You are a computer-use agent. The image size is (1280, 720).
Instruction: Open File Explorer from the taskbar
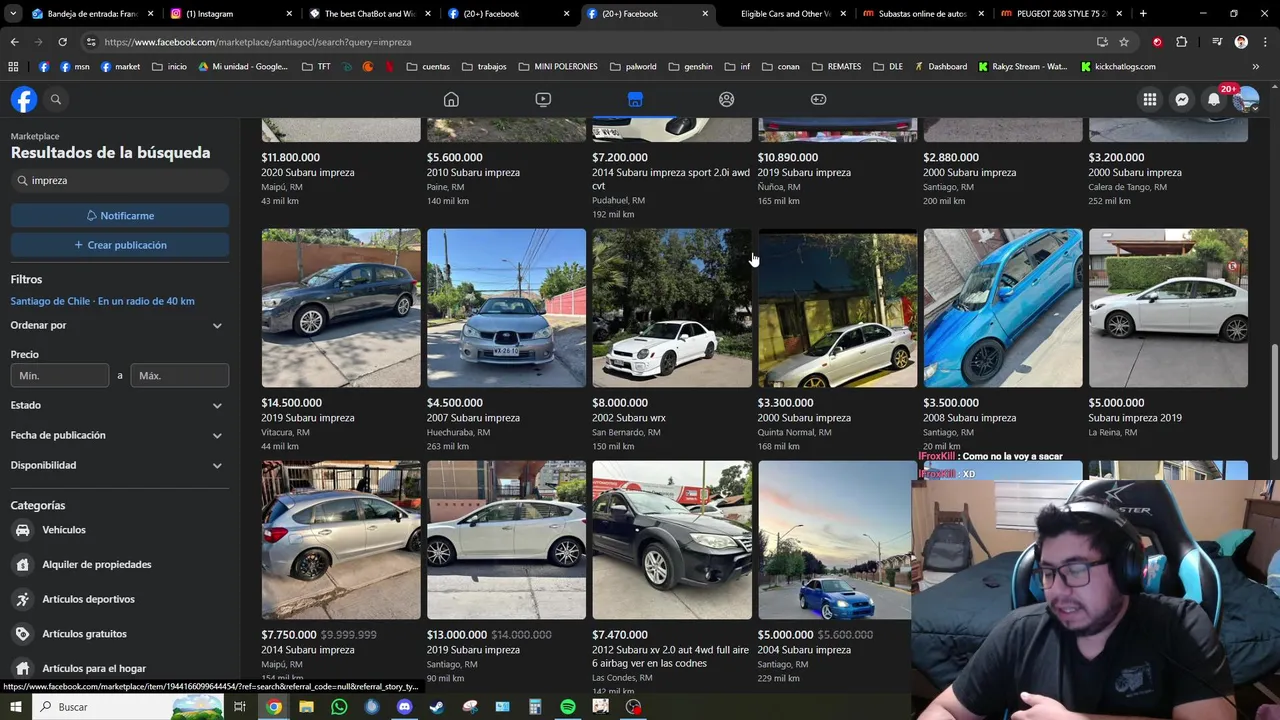point(306,707)
